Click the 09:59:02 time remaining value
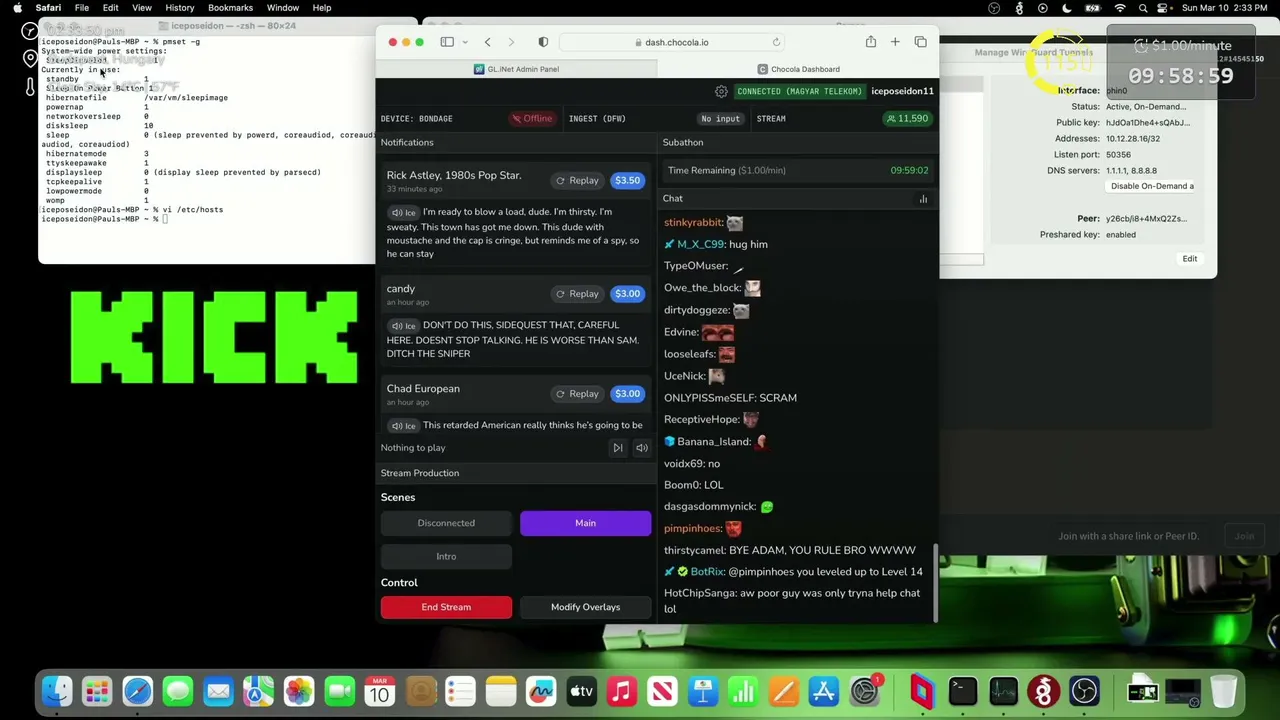This screenshot has height=720, width=1280. 909,171
